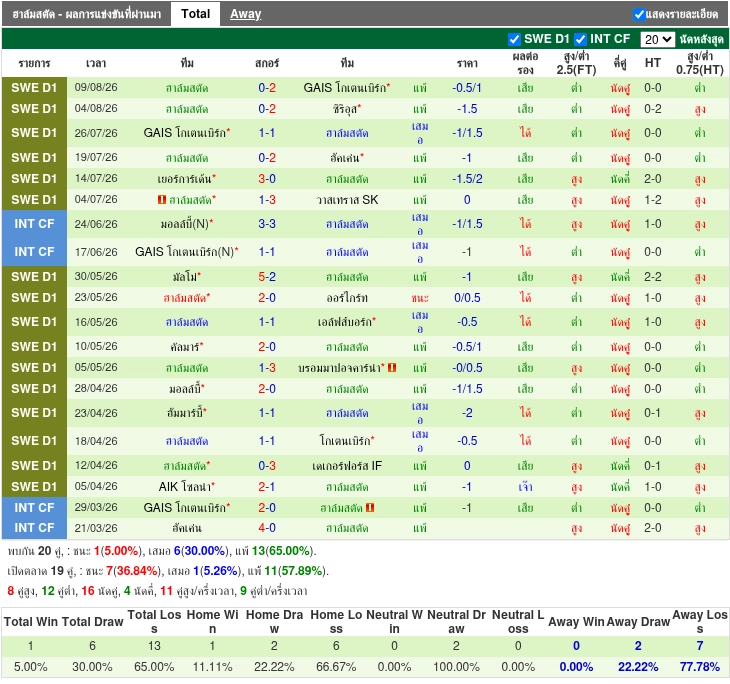
Task: Click the column header 'ราคา'
Action: click(x=467, y=63)
